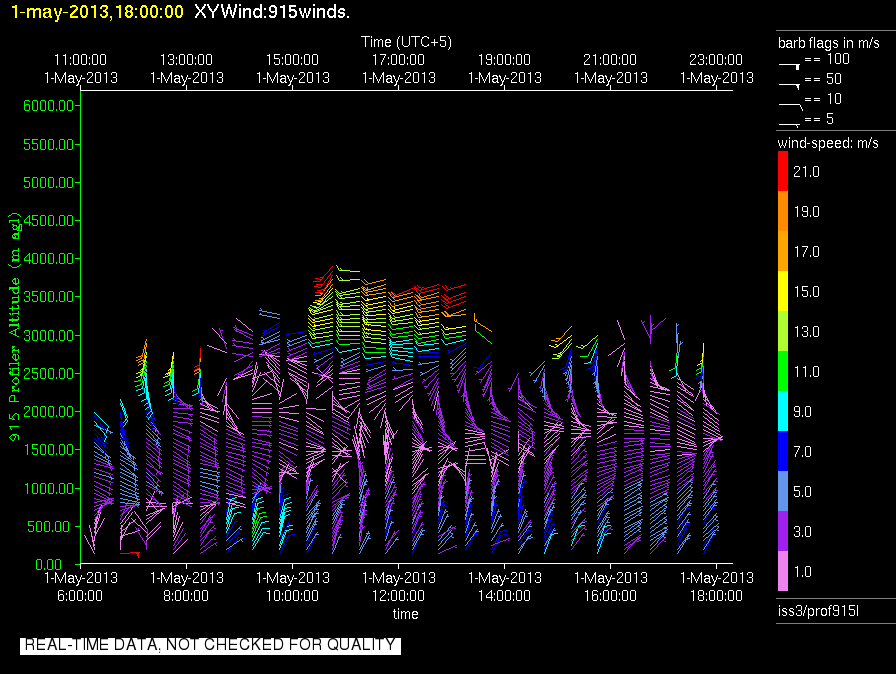Click the Time (UTC+5) axis label
This screenshot has width=896, height=674.
[x=407, y=42]
